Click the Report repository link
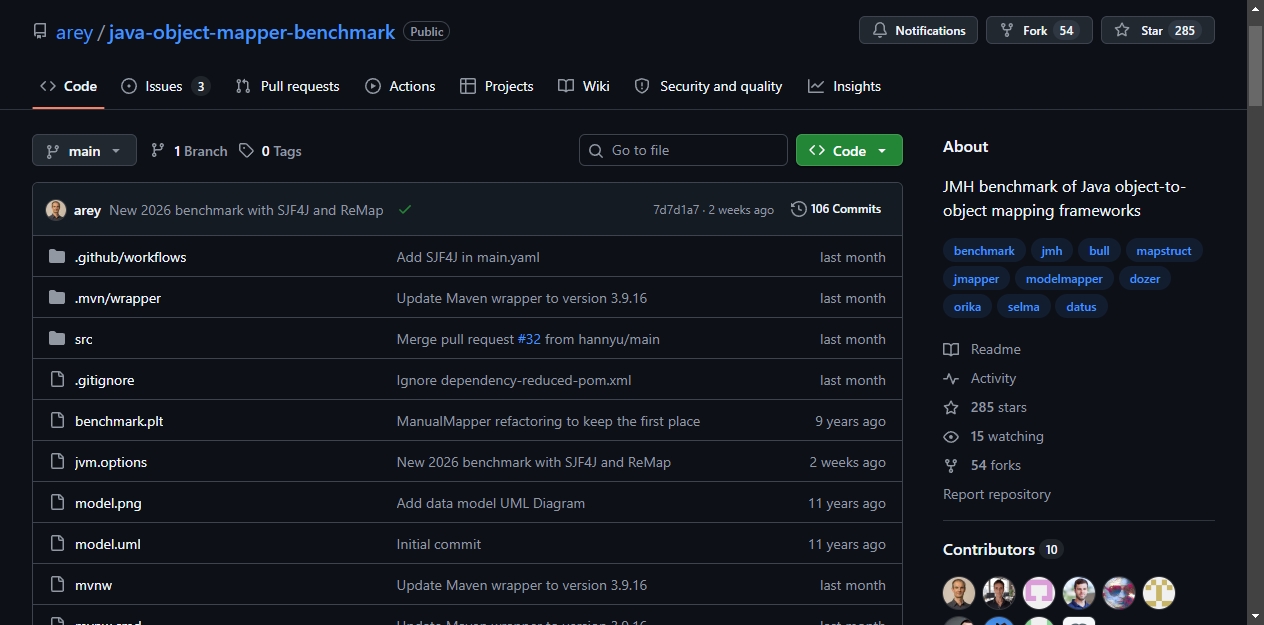The height and width of the screenshot is (625, 1264). [997, 494]
